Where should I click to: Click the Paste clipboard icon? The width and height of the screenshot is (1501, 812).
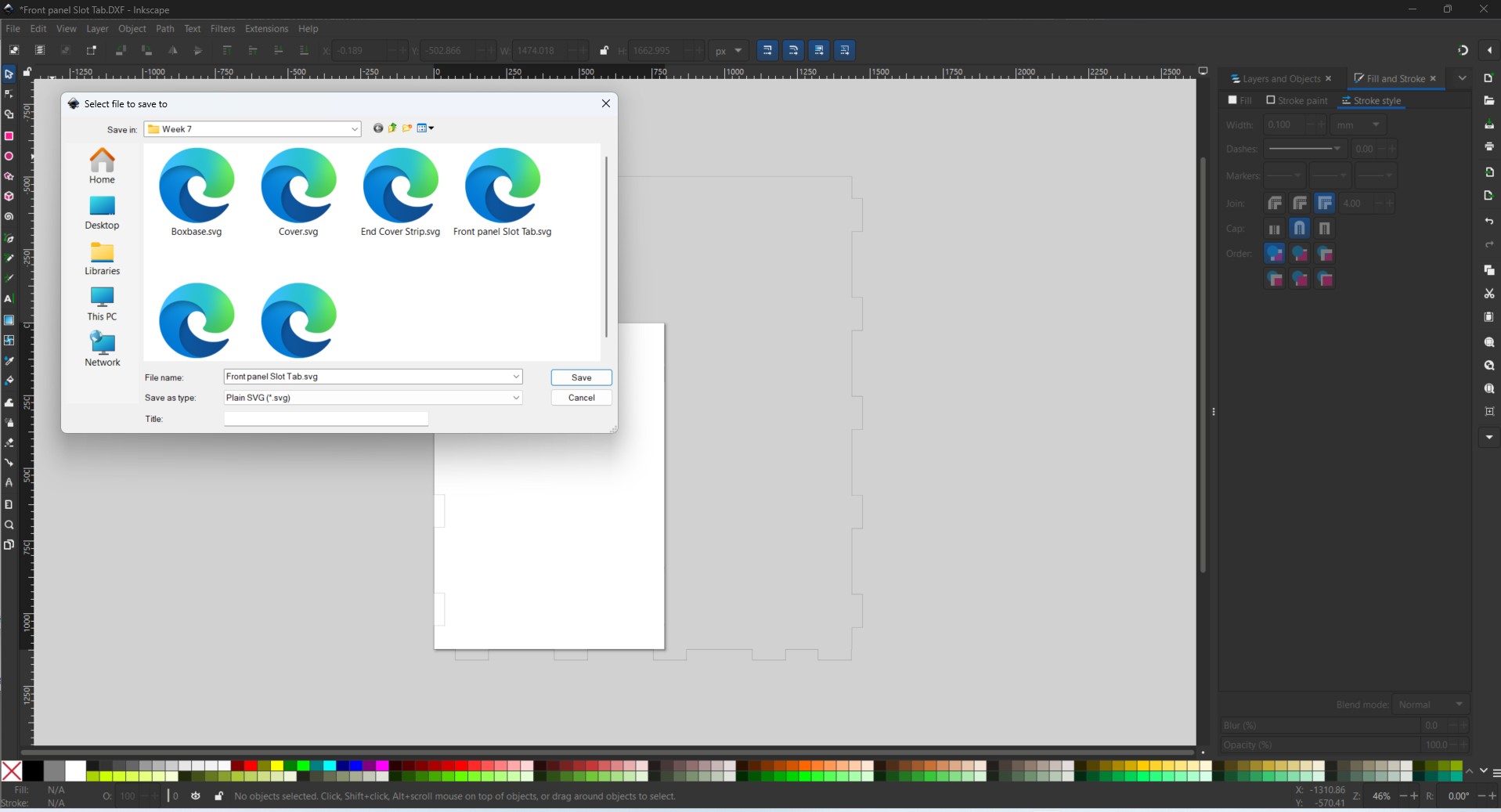(1489, 317)
